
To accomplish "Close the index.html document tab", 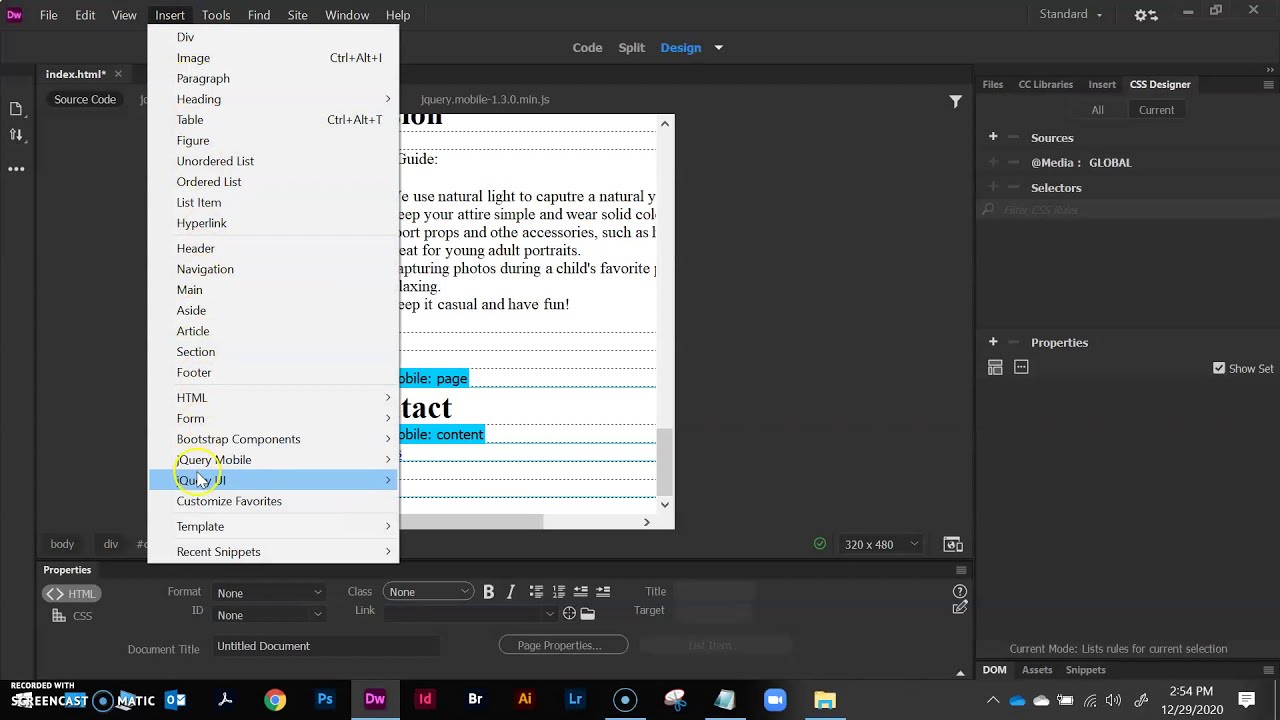I will click(x=117, y=74).
